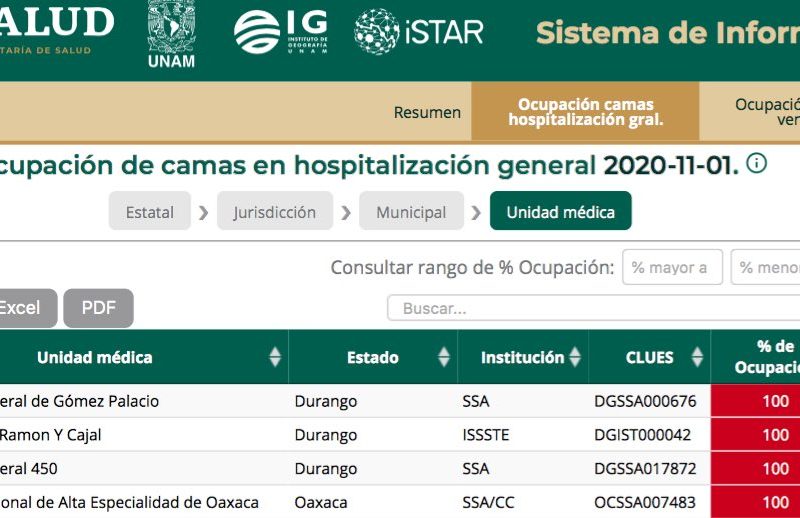Sort table by Unidad médica column
This screenshot has height=518, width=800.
[x=275, y=357]
